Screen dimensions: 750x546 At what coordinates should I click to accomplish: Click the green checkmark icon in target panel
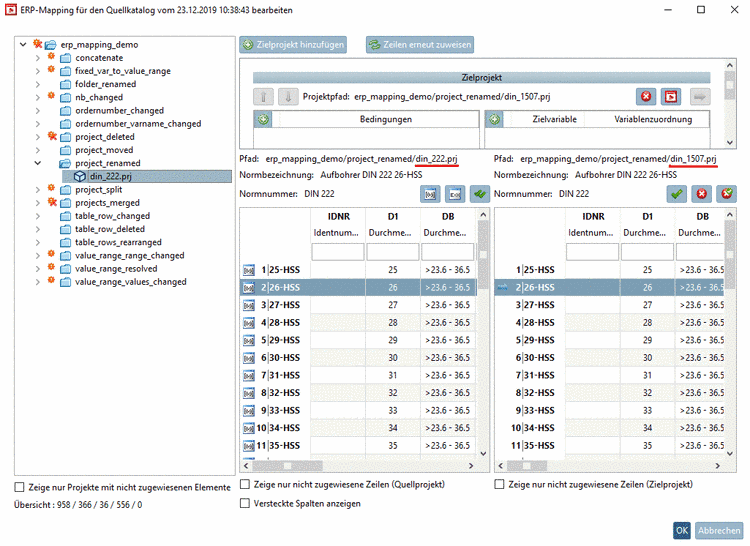(x=676, y=194)
